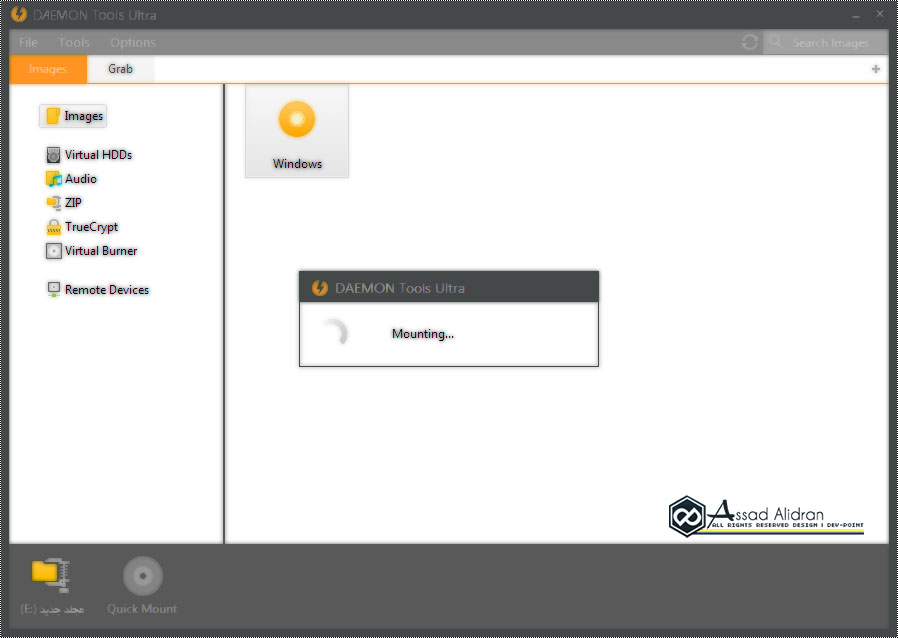The height and width of the screenshot is (638, 898).
Task: Open the Options menu
Action: click(133, 42)
